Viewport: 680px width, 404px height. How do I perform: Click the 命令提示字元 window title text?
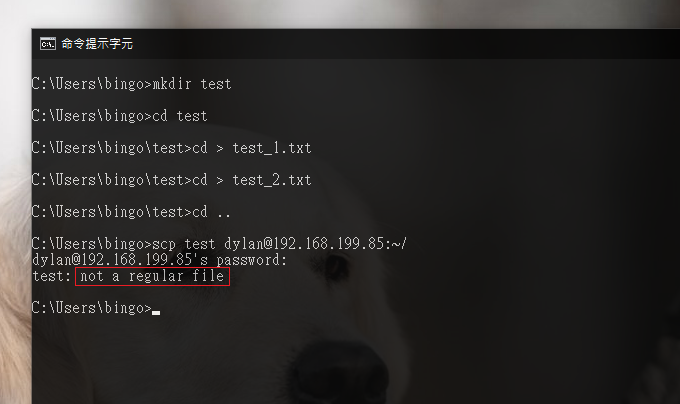point(97,44)
